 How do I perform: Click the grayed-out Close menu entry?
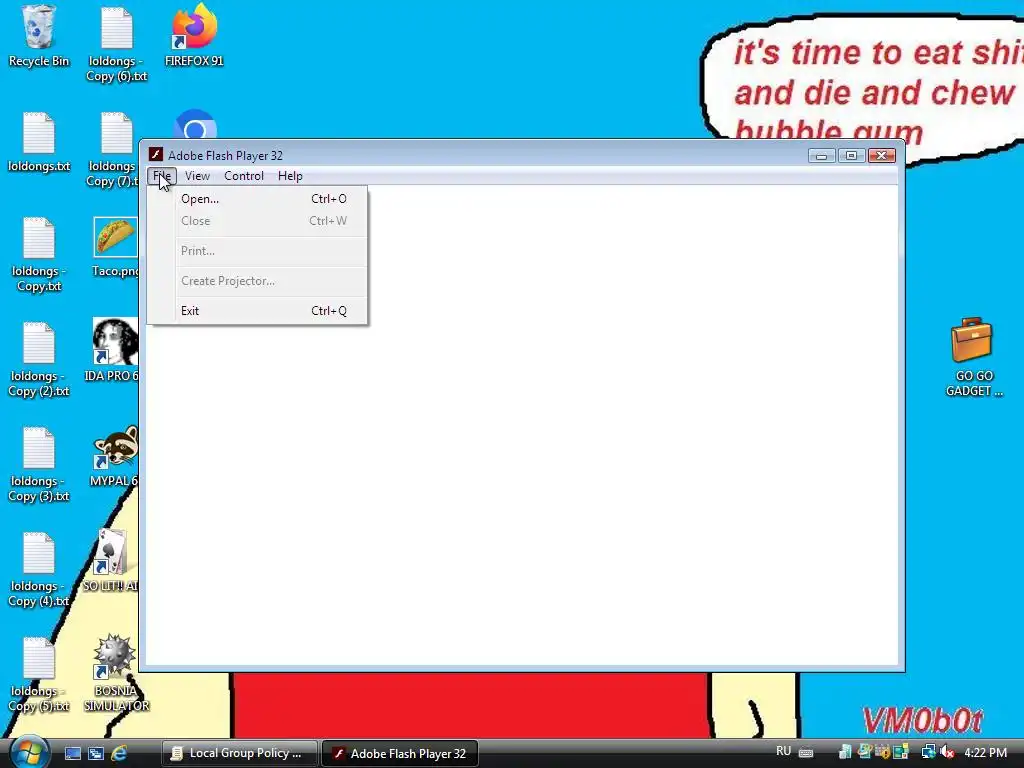click(258, 221)
